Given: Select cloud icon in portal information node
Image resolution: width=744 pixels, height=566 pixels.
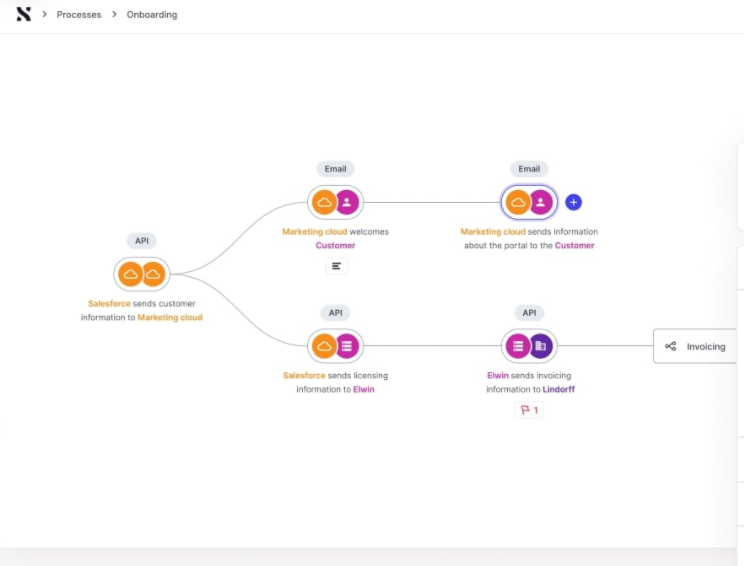Looking at the screenshot, I should click(x=518, y=203).
